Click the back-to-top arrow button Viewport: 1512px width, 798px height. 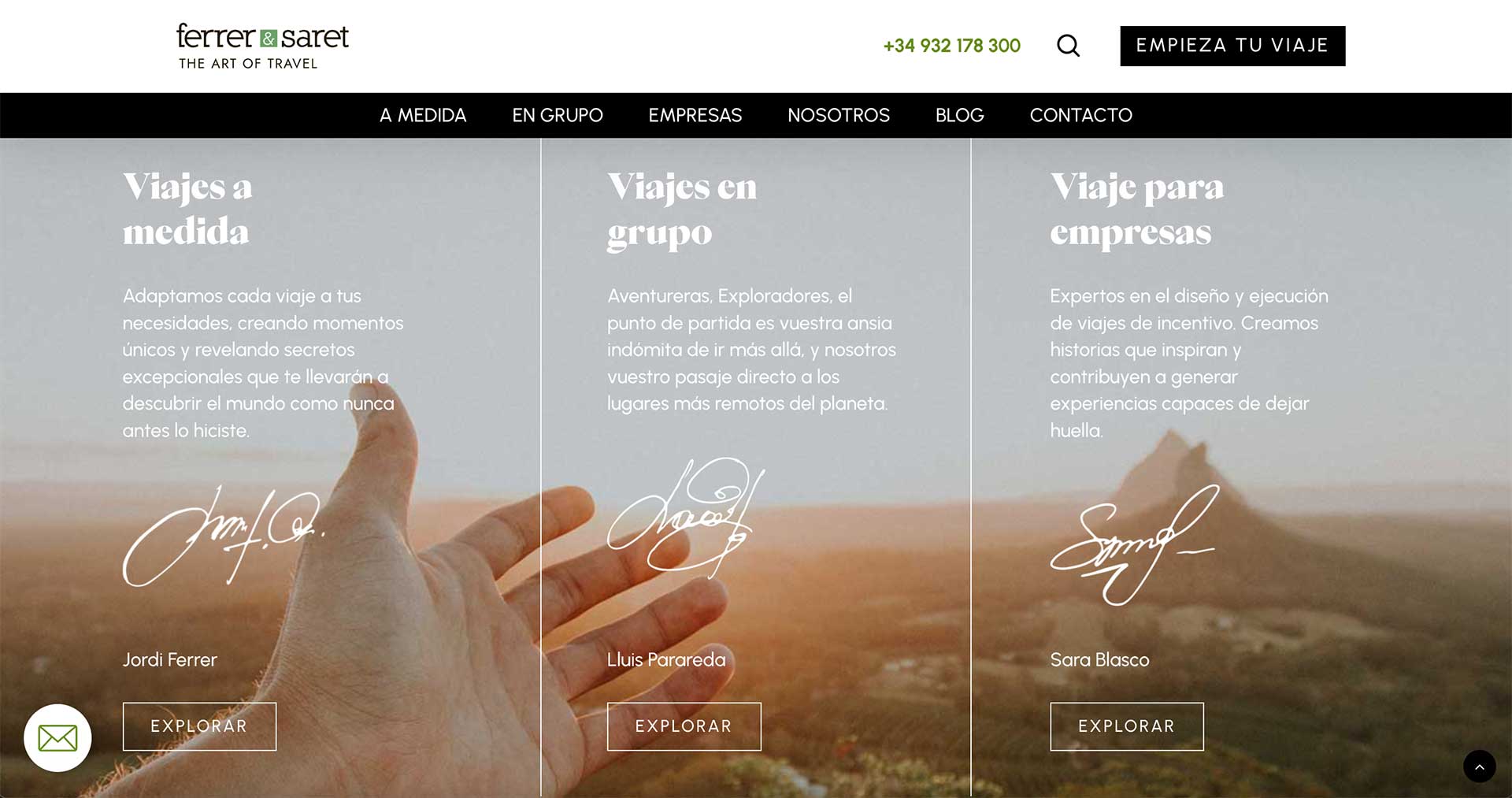pos(1479,766)
